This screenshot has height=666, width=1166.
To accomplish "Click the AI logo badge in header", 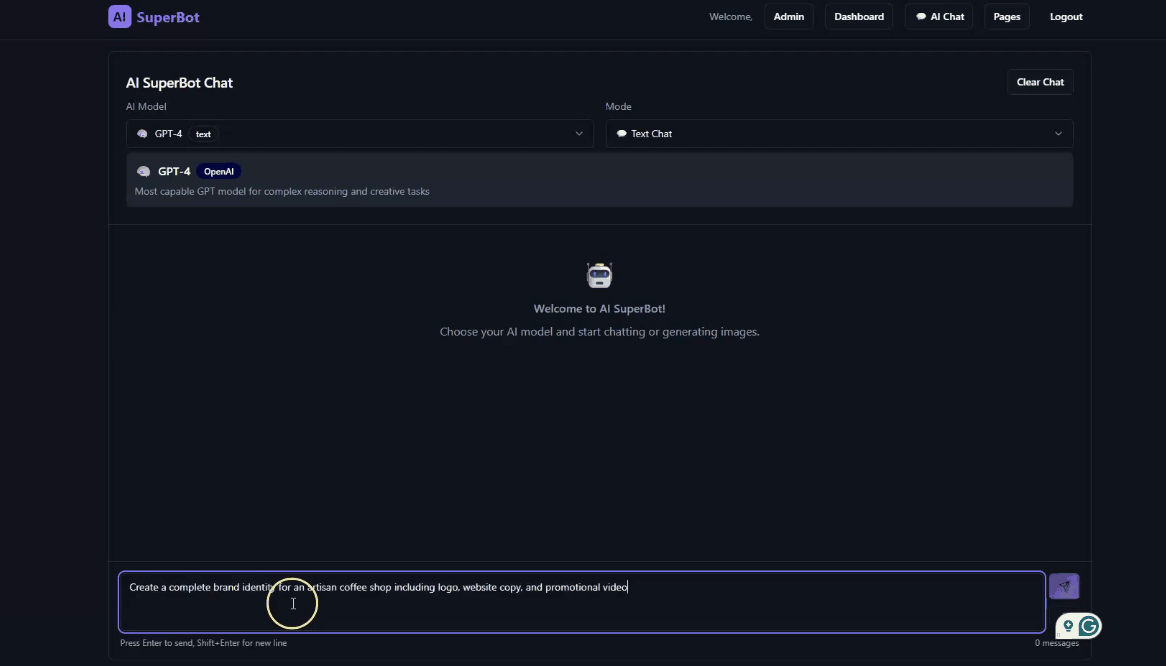I will point(119,16).
